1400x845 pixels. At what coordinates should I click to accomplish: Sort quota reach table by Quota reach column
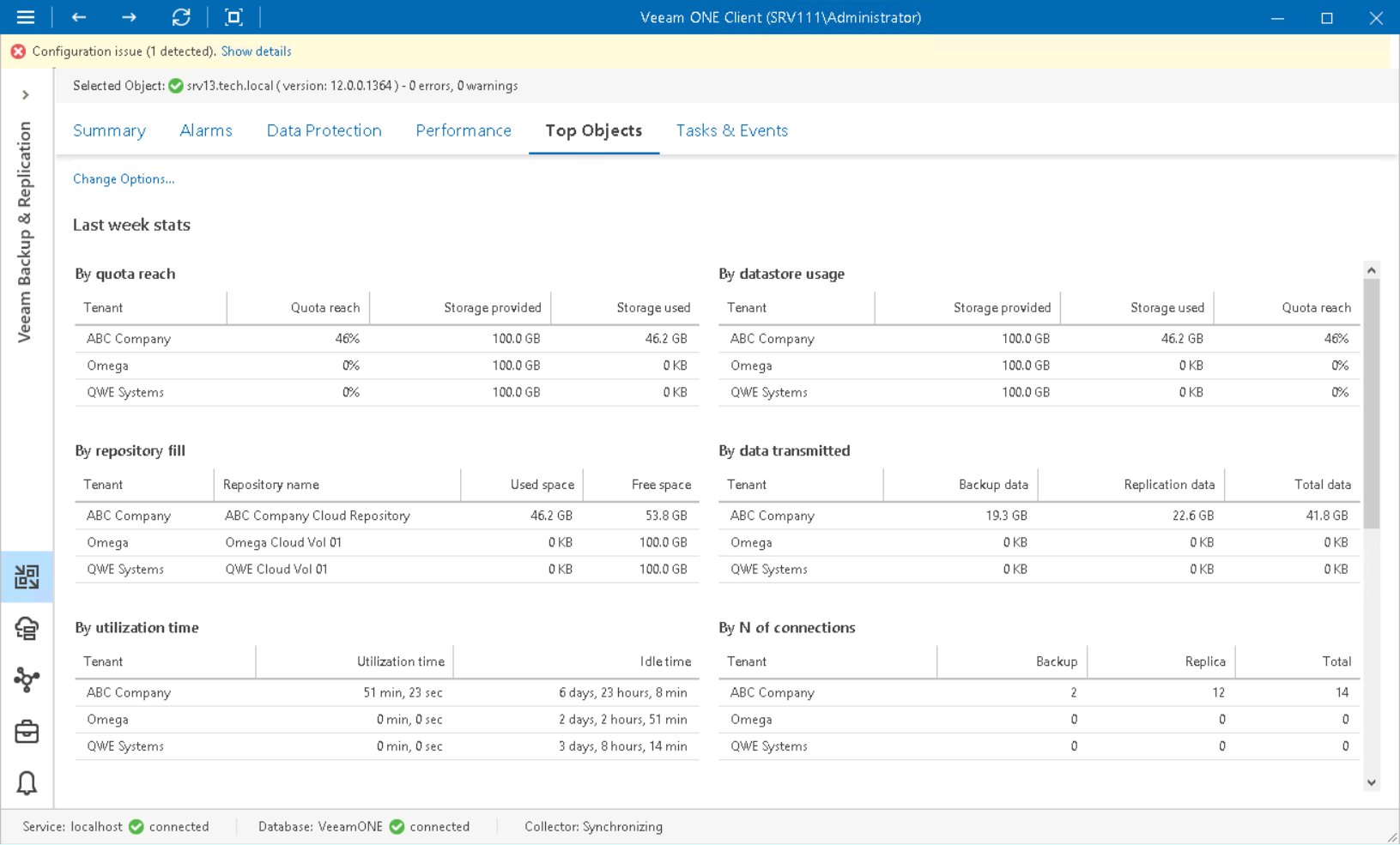[x=298, y=308]
